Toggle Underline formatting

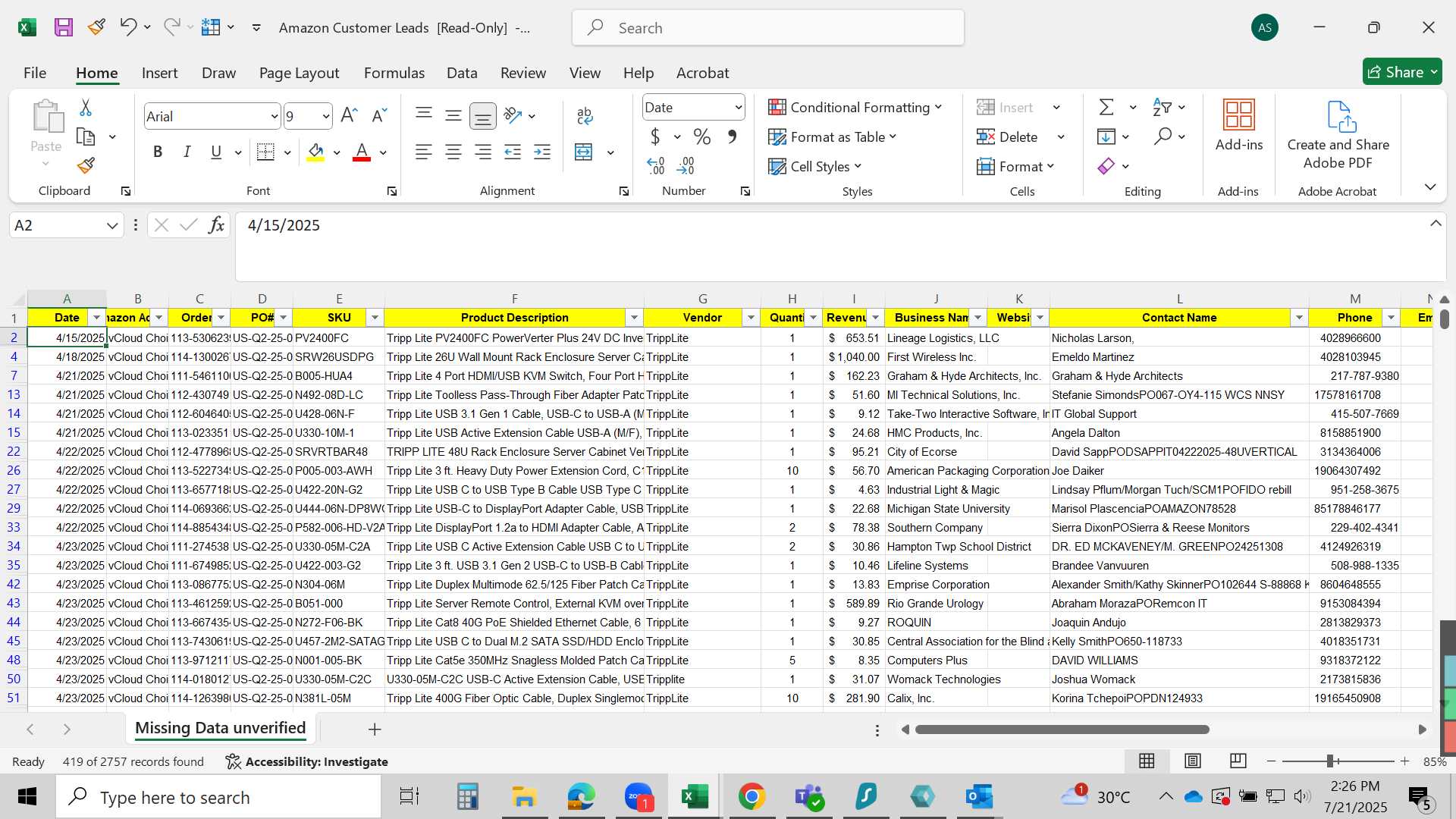point(216,152)
